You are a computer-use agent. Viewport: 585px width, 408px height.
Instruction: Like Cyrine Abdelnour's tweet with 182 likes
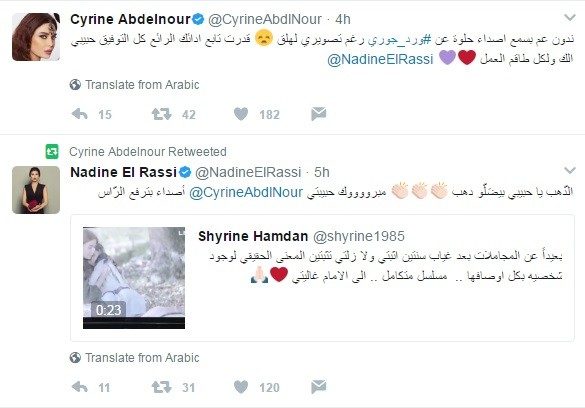[x=241, y=114]
